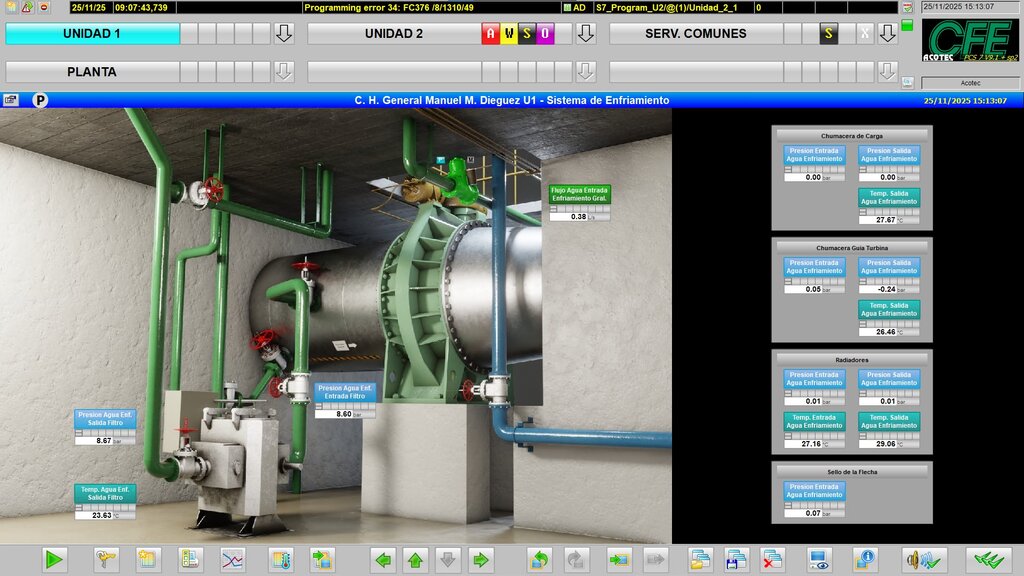Toggle the S indicator on Serv. Comunes

tap(828, 33)
